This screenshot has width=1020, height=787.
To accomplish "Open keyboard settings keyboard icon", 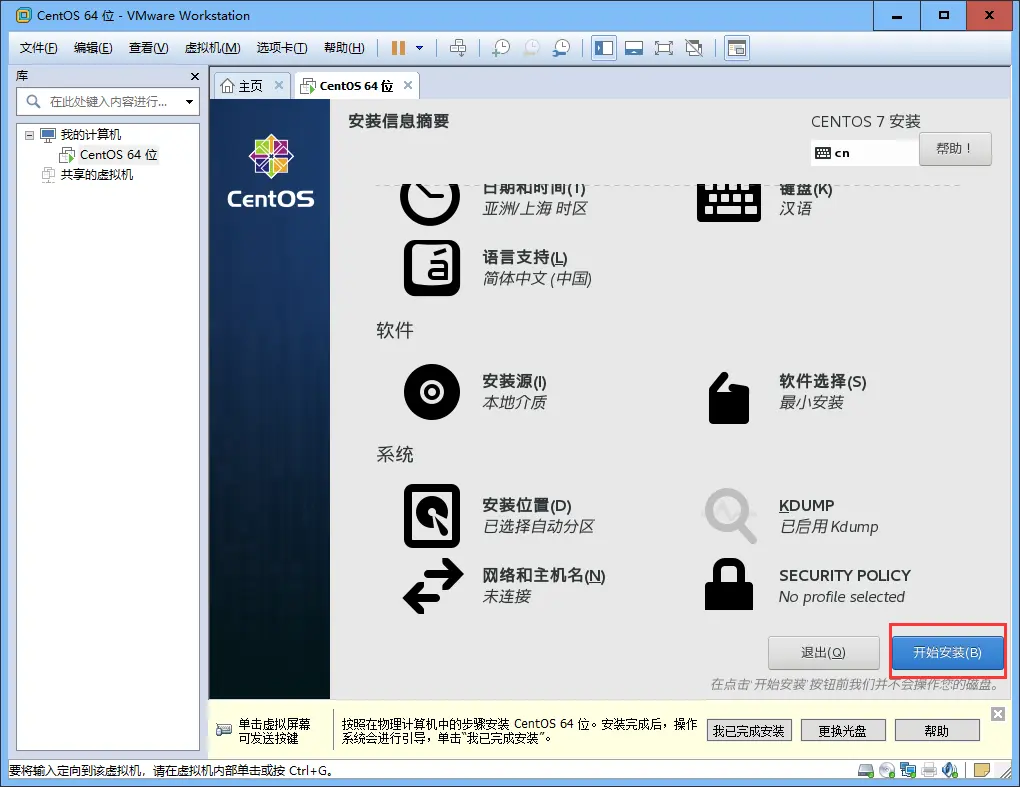I will click(729, 204).
